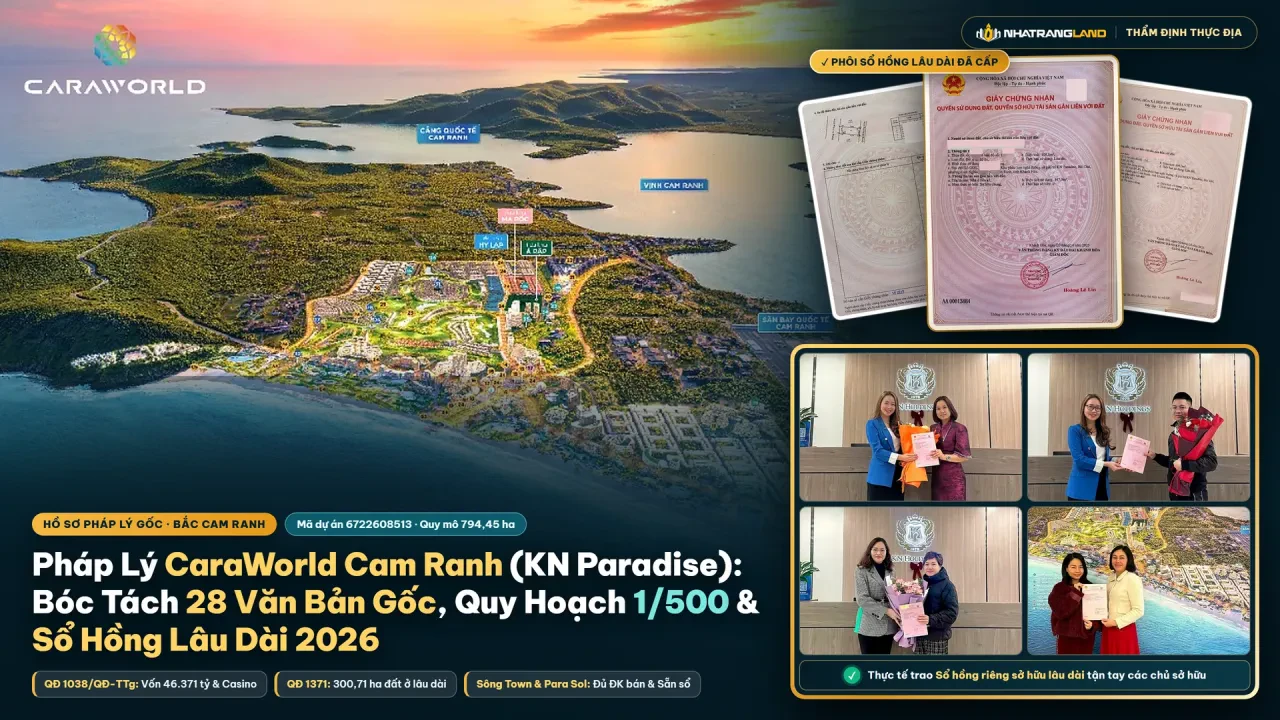Open the photo with the orange flower bouquet
Viewport: 1280px width, 720px height.
(x=911, y=427)
